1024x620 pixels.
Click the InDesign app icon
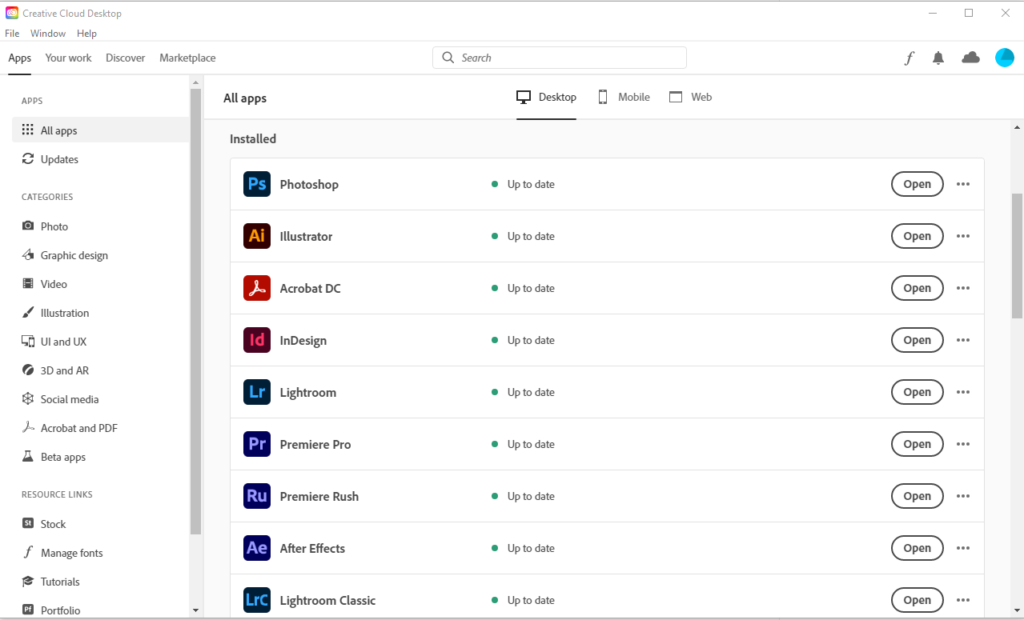[x=257, y=340]
